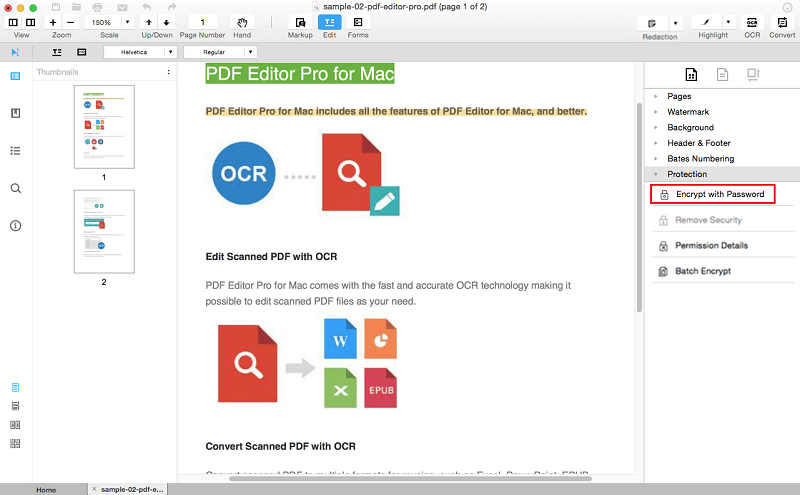Image resolution: width=800 pixels, height=495 pixels.
Task: Click the Page Number field
Action: pyautogui.click(x=203, y=22)
